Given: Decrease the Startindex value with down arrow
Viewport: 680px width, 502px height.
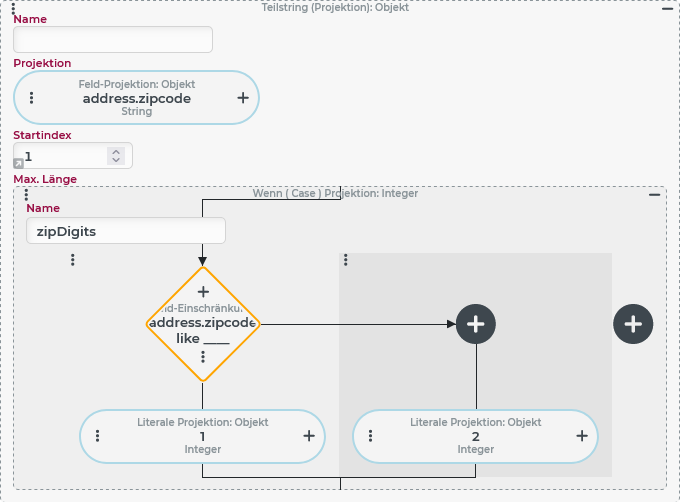Looking at the screenshot, I should coord(116,160).
